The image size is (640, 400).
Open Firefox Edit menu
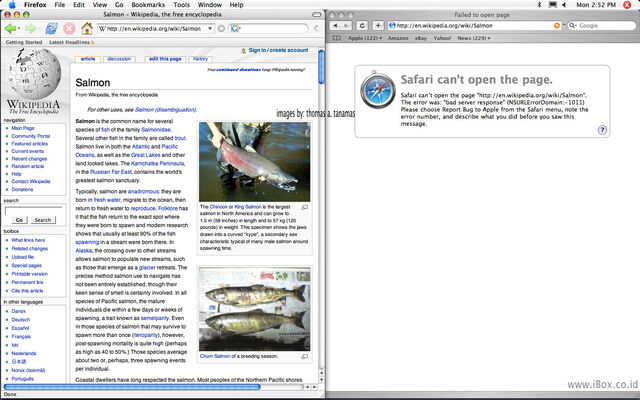coord(79,4)
